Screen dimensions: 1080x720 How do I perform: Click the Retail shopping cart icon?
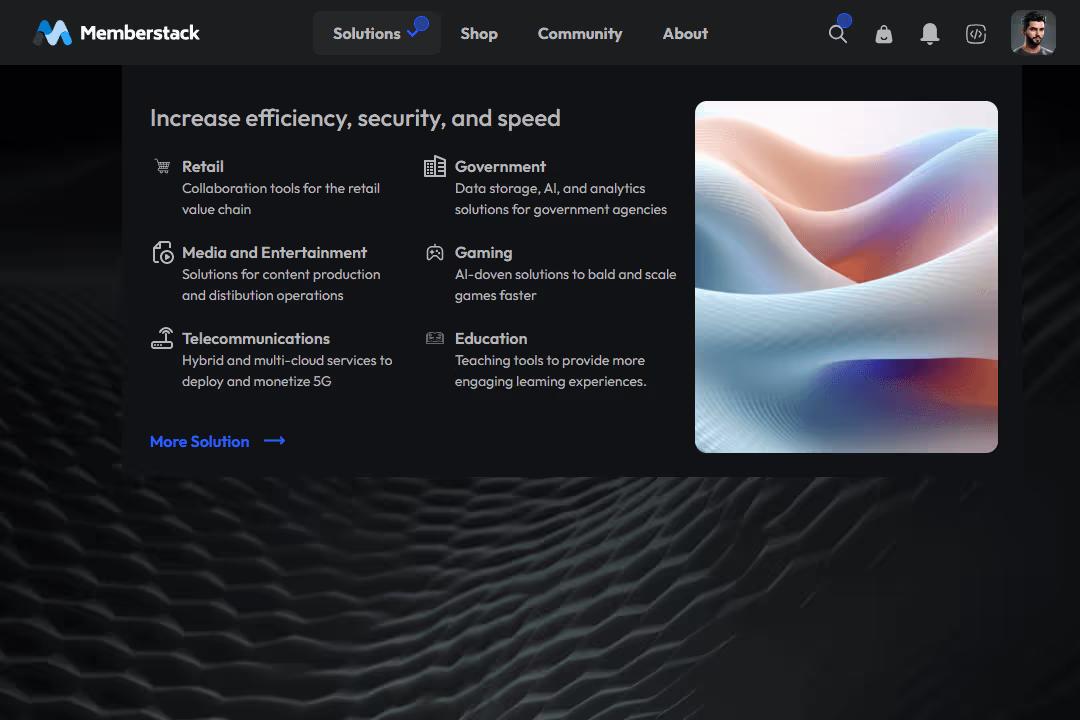coord(163,166)
